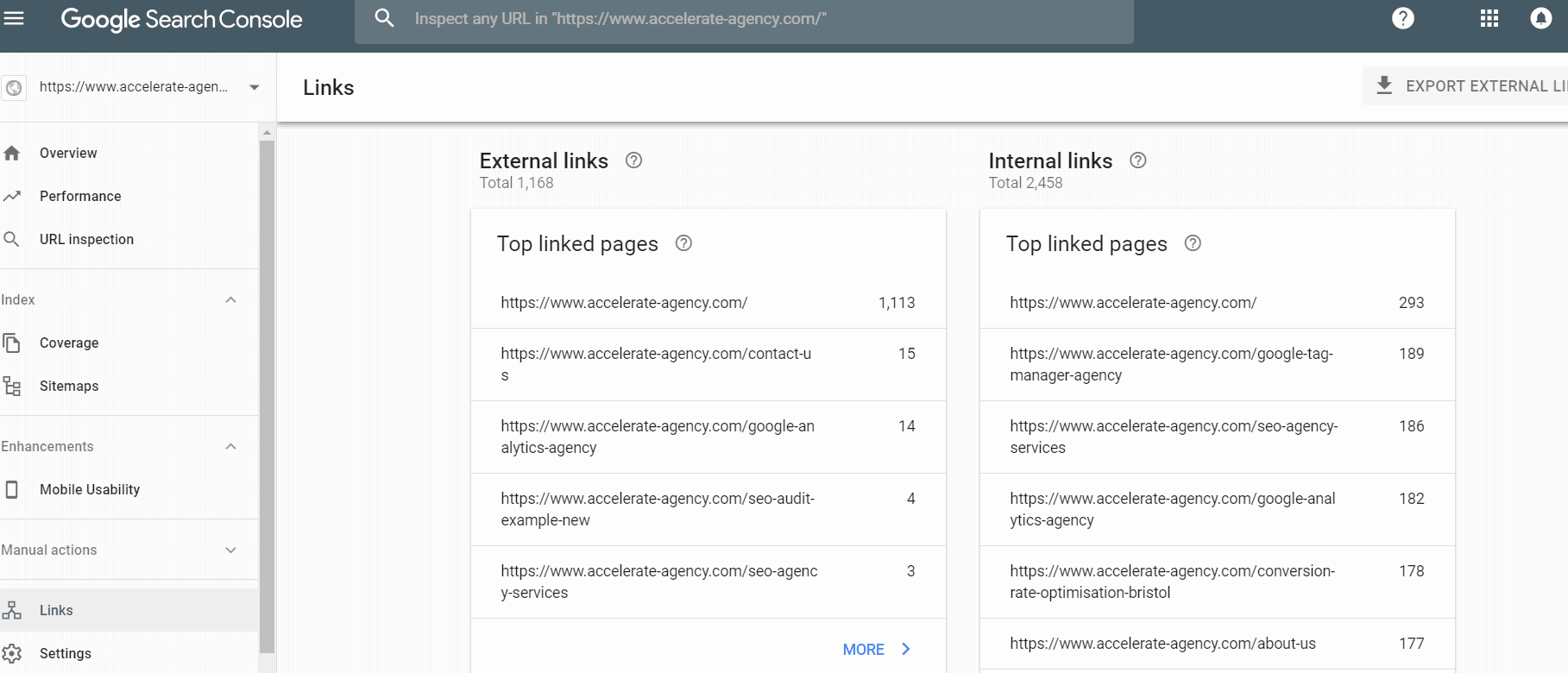The image size is (1568, 673).
Task: Collapse the Enhancements section
Action: (230, 446)
